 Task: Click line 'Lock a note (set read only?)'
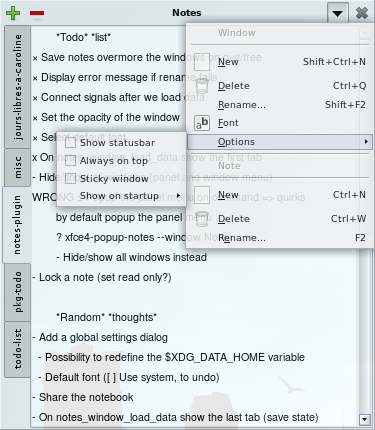pos(102,278)
